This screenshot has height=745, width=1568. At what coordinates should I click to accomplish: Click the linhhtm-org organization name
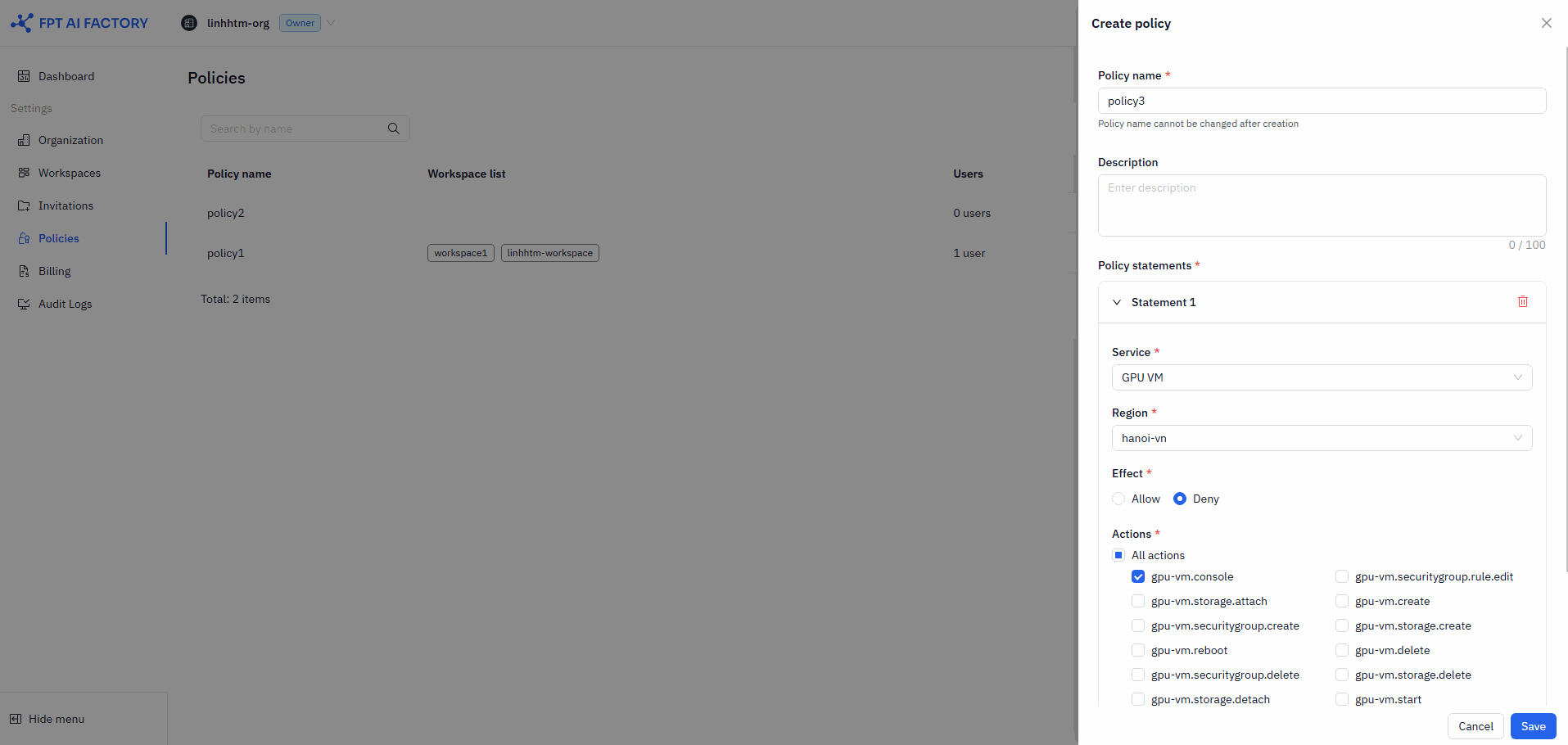pyautogui.click(x=238, y=23)
